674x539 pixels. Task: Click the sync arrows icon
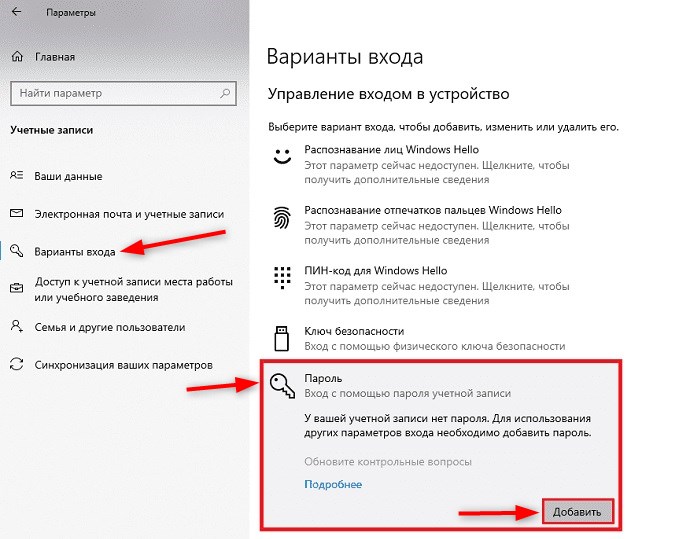click(16, 364)
